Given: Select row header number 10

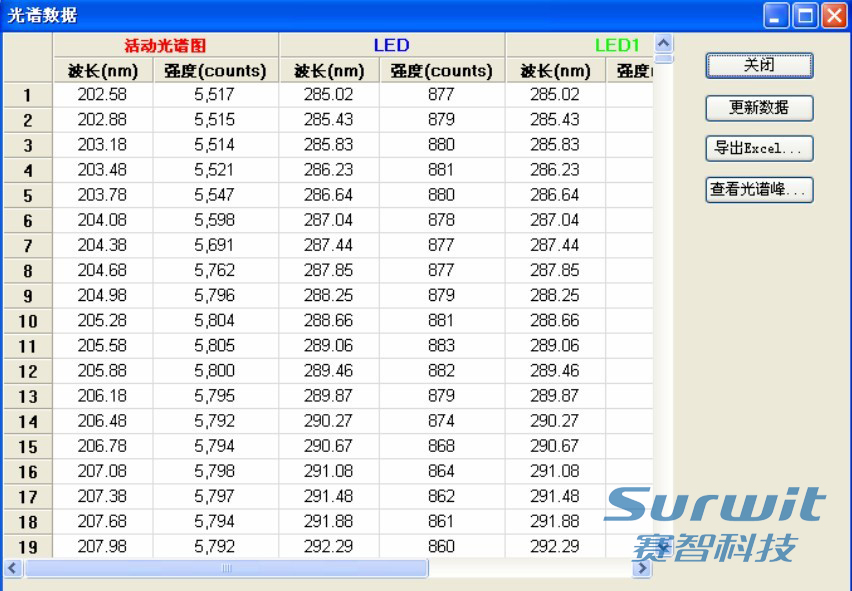Looking at the screenshot, I should [x=28, y=321].
